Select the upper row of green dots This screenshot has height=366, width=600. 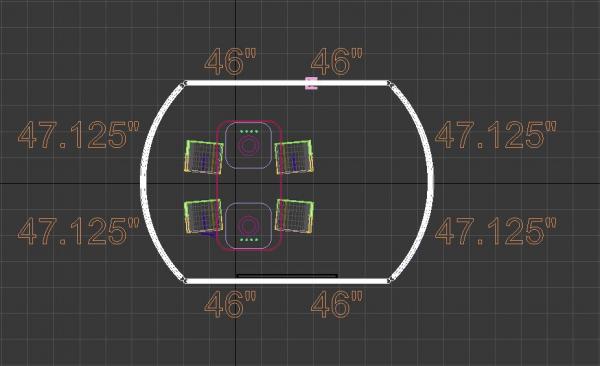point(249,132)
